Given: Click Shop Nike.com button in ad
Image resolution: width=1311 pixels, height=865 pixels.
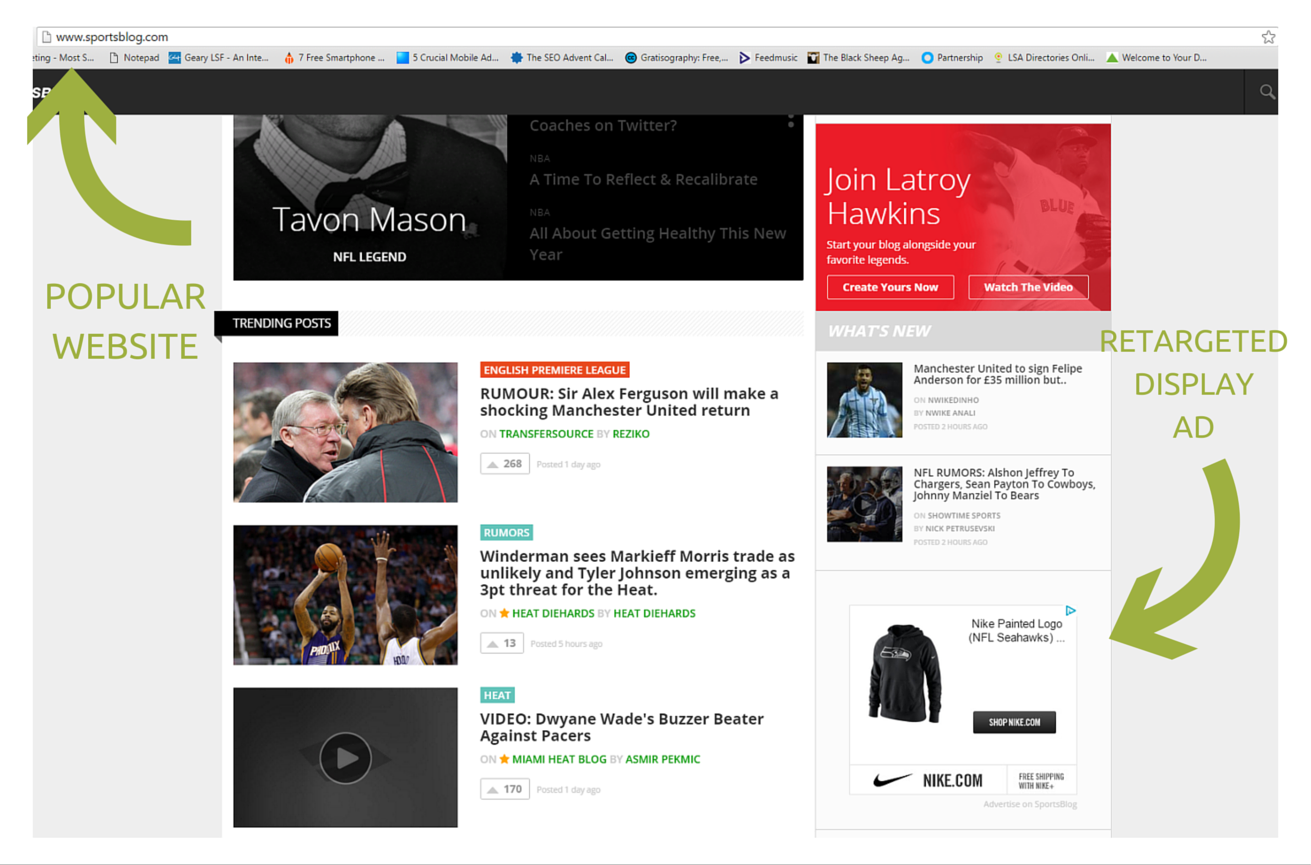Looking at the screenshot, I should click(x=1014, y=722).
